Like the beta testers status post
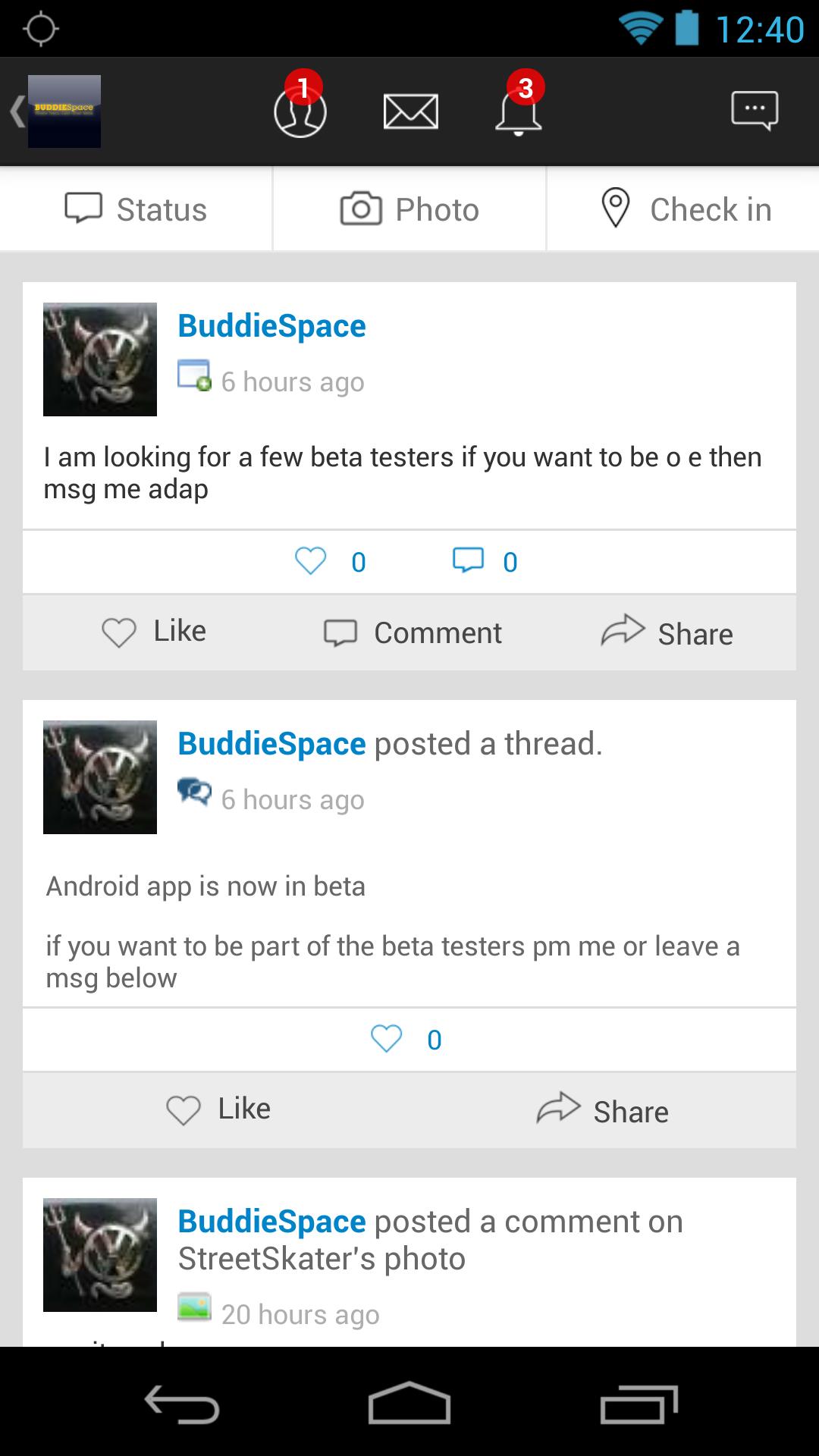This screenshot has height=1456, width=819. (154, 632)
